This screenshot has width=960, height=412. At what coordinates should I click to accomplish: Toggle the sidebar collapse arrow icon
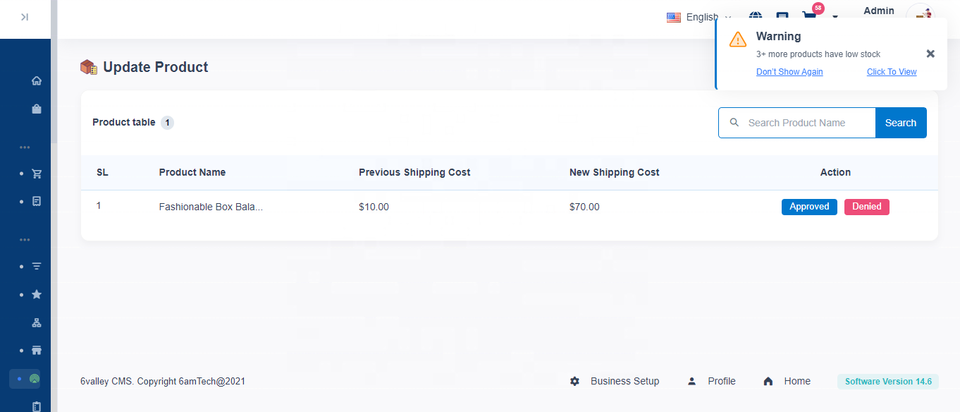(x=24, y=17)
